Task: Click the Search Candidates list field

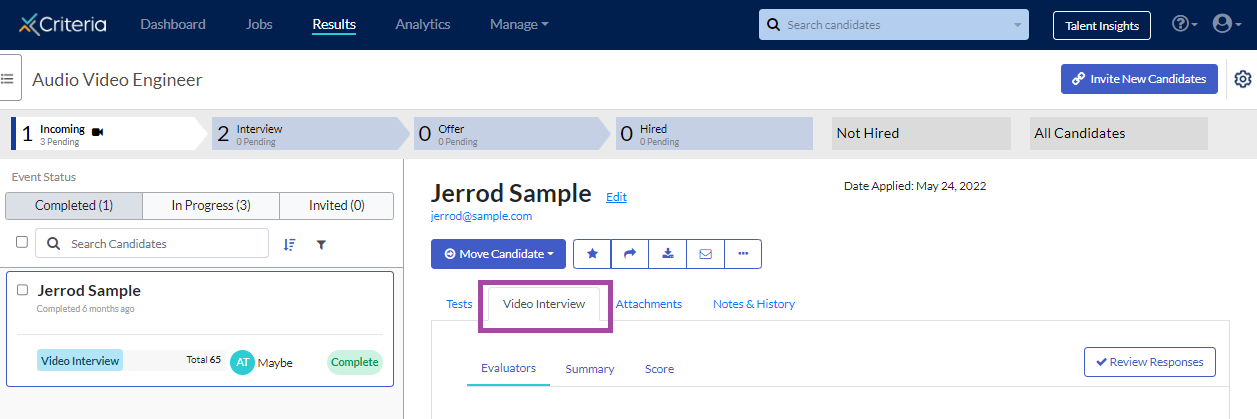Action: [152, 243]
